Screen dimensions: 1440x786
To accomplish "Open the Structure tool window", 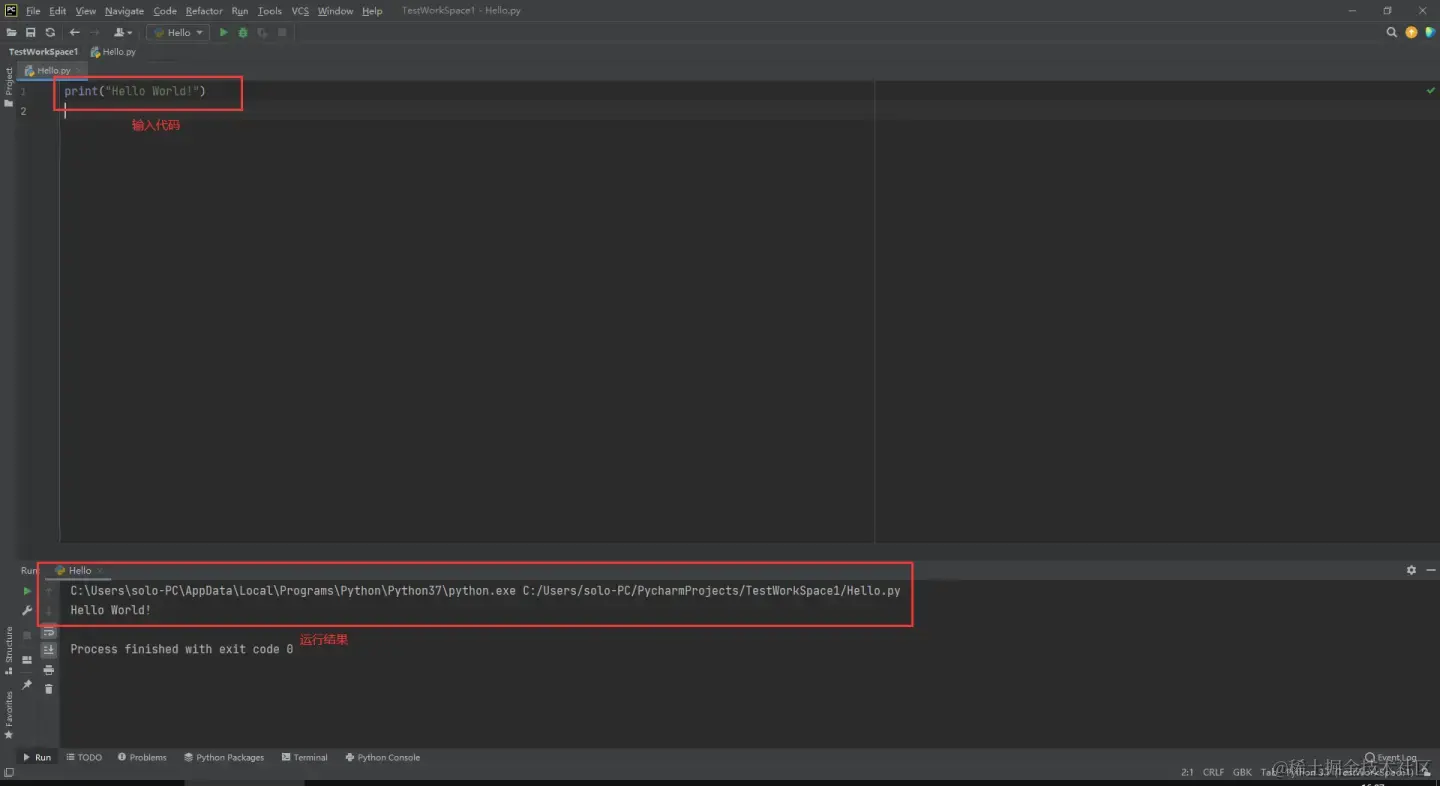I will [x=9, y=650].
